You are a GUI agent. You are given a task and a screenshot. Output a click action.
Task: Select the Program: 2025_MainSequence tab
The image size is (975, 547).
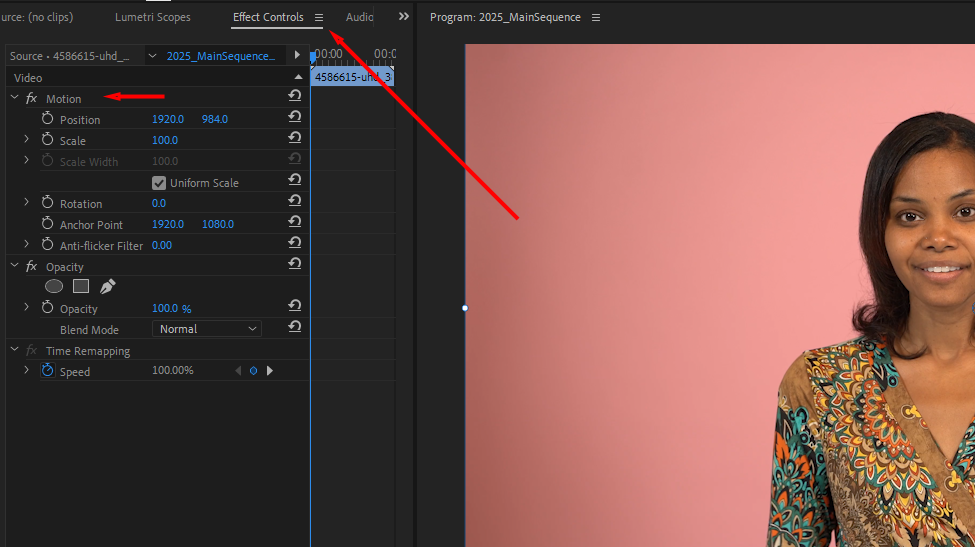coord(505,17)
